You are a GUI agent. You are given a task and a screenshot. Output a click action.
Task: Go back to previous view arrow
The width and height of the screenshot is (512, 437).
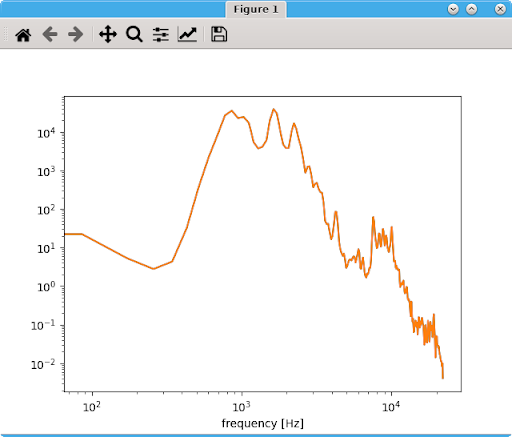coord(50,34)
